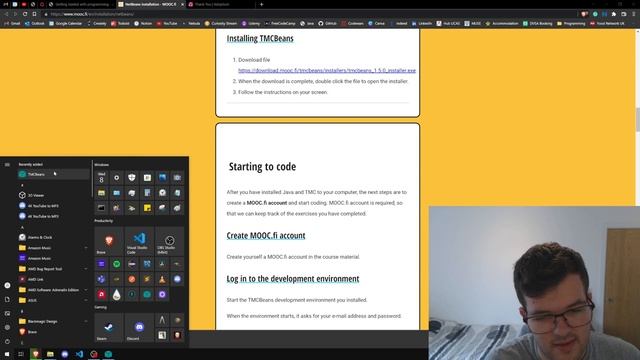The height and width of the screenshot is (360, 640).
Task: Open browser extensions puzzle icon
Action: tap(613, 14)
